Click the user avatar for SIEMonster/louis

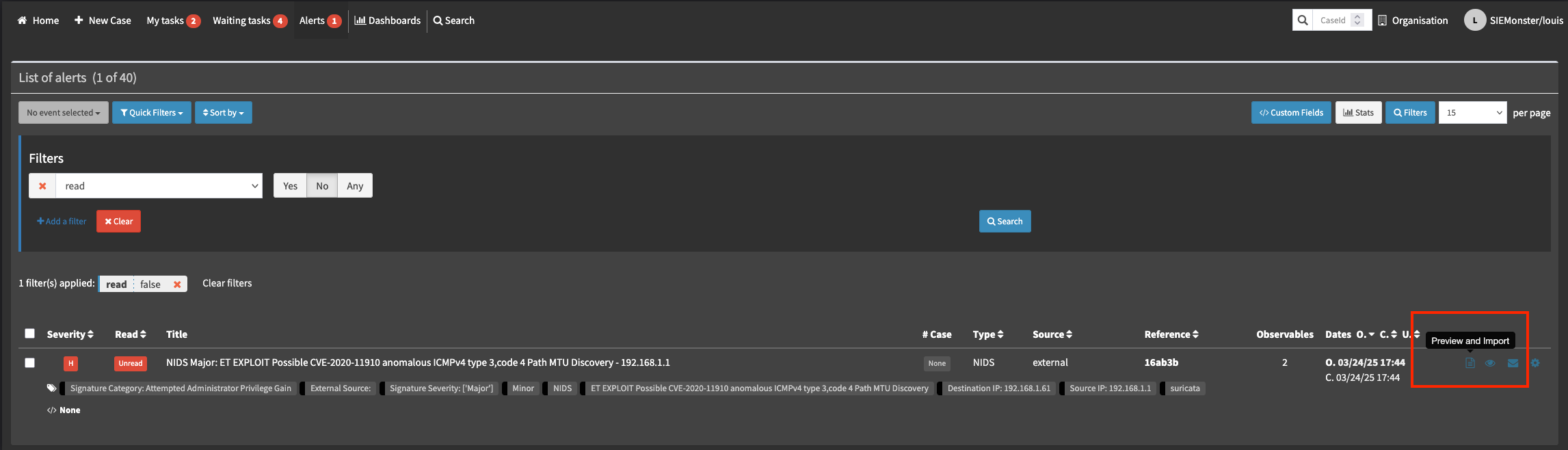(1474, 21)
